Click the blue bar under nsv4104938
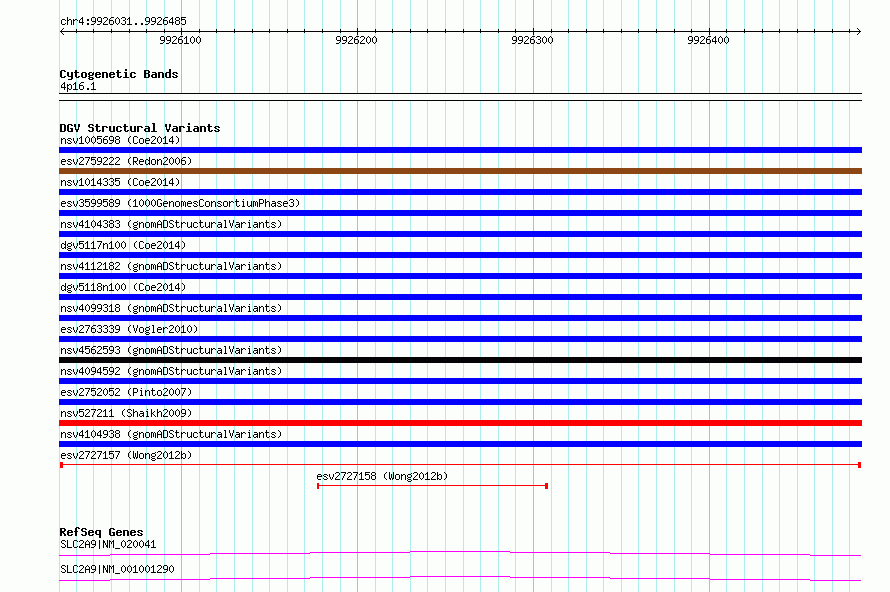This screenshot has height=592, width=890. 460,444
